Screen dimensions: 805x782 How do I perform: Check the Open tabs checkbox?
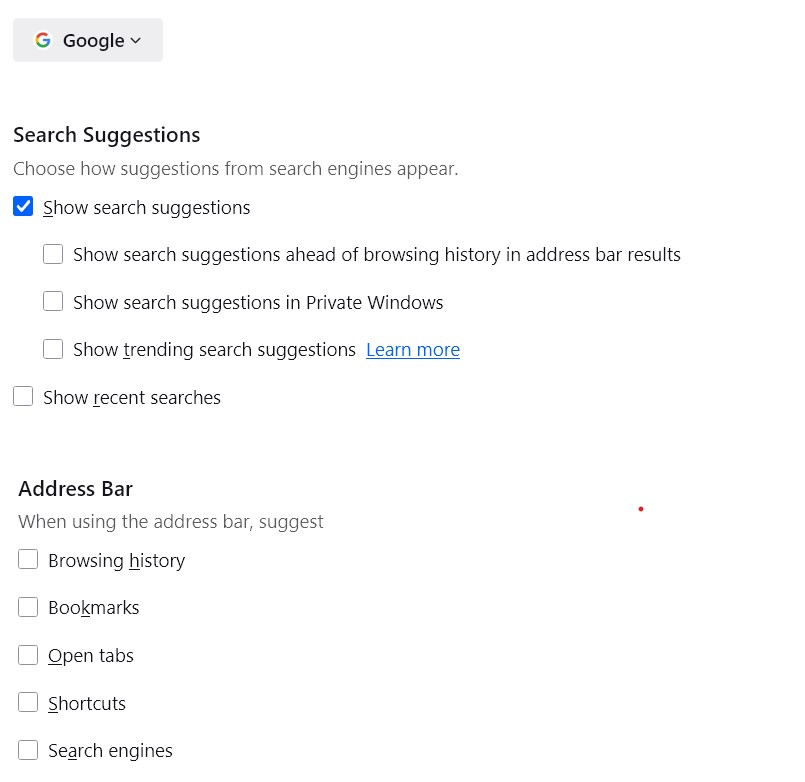(28, 655)
